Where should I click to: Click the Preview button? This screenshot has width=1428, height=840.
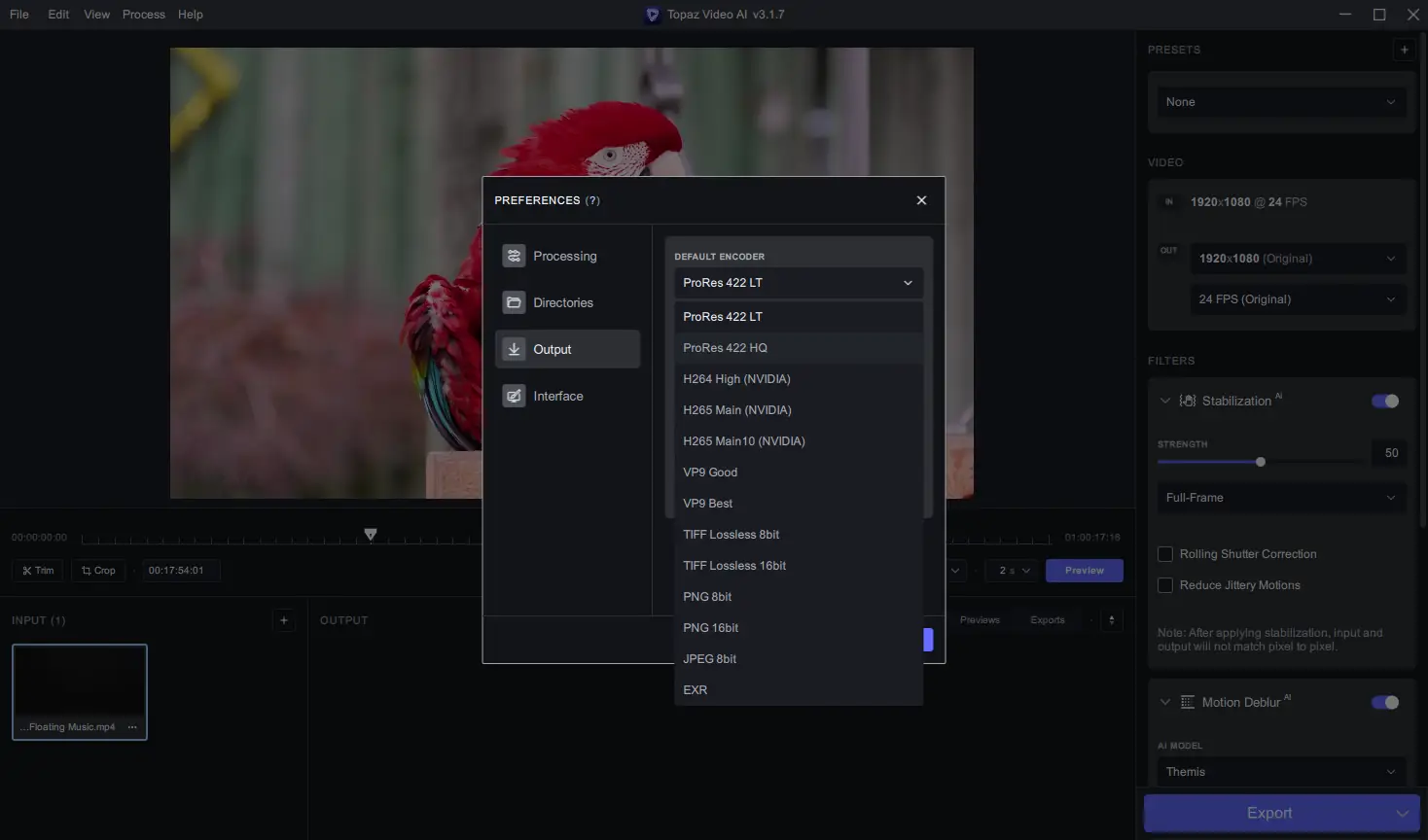point(1085,571)
